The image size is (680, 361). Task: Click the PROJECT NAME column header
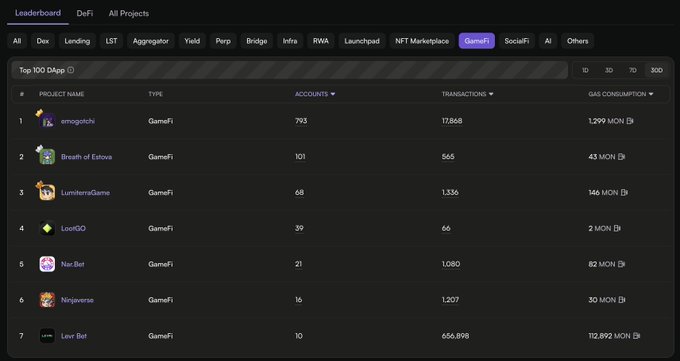click(62, 94)
